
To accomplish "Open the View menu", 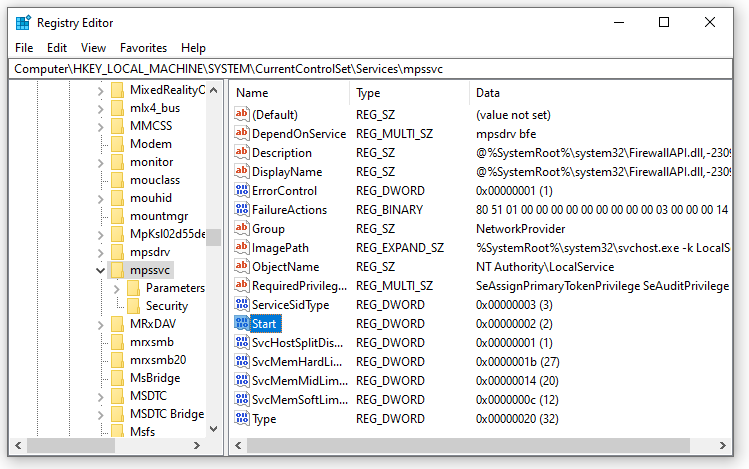I will (x=93, y=47).
